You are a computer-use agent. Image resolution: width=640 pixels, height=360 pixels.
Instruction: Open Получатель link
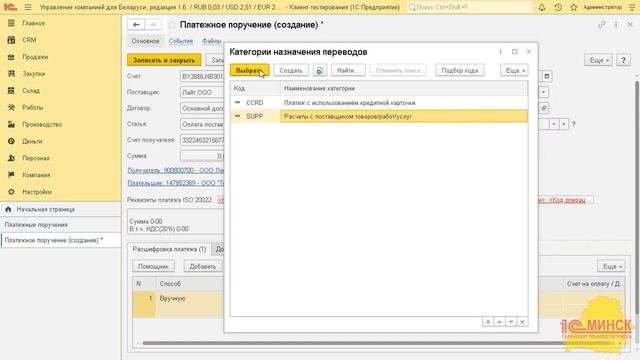pyautogui.click(x=176, y=170)
